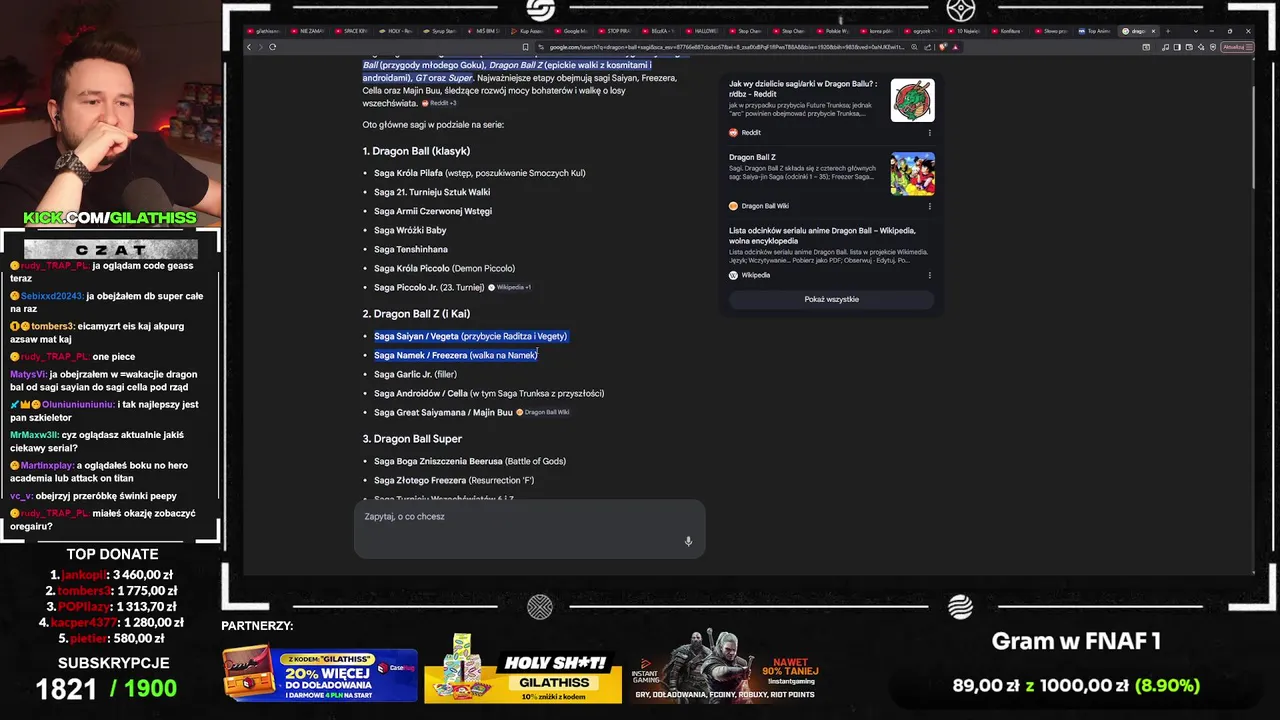Switch to the Google tab

[570, 31]
